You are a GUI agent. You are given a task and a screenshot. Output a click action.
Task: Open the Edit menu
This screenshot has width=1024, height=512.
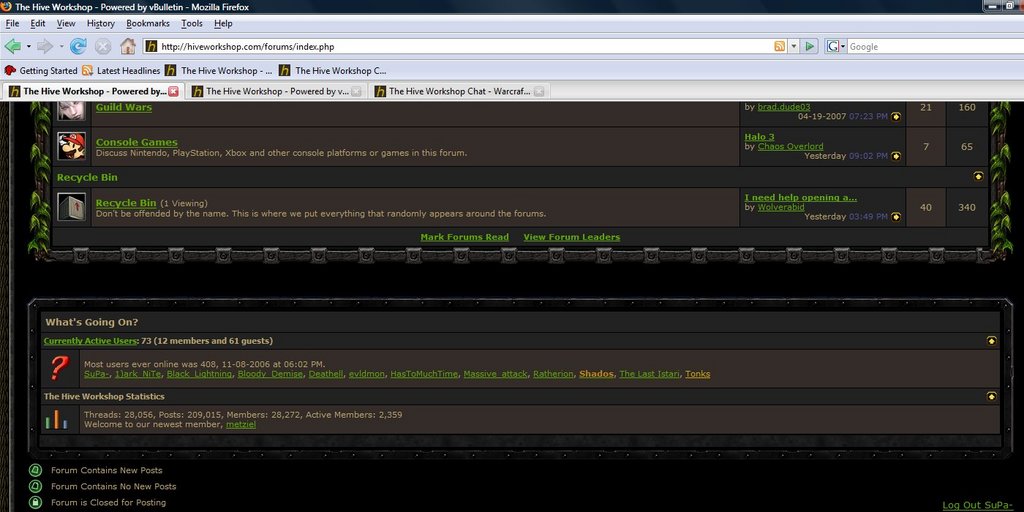coord(38,24)
